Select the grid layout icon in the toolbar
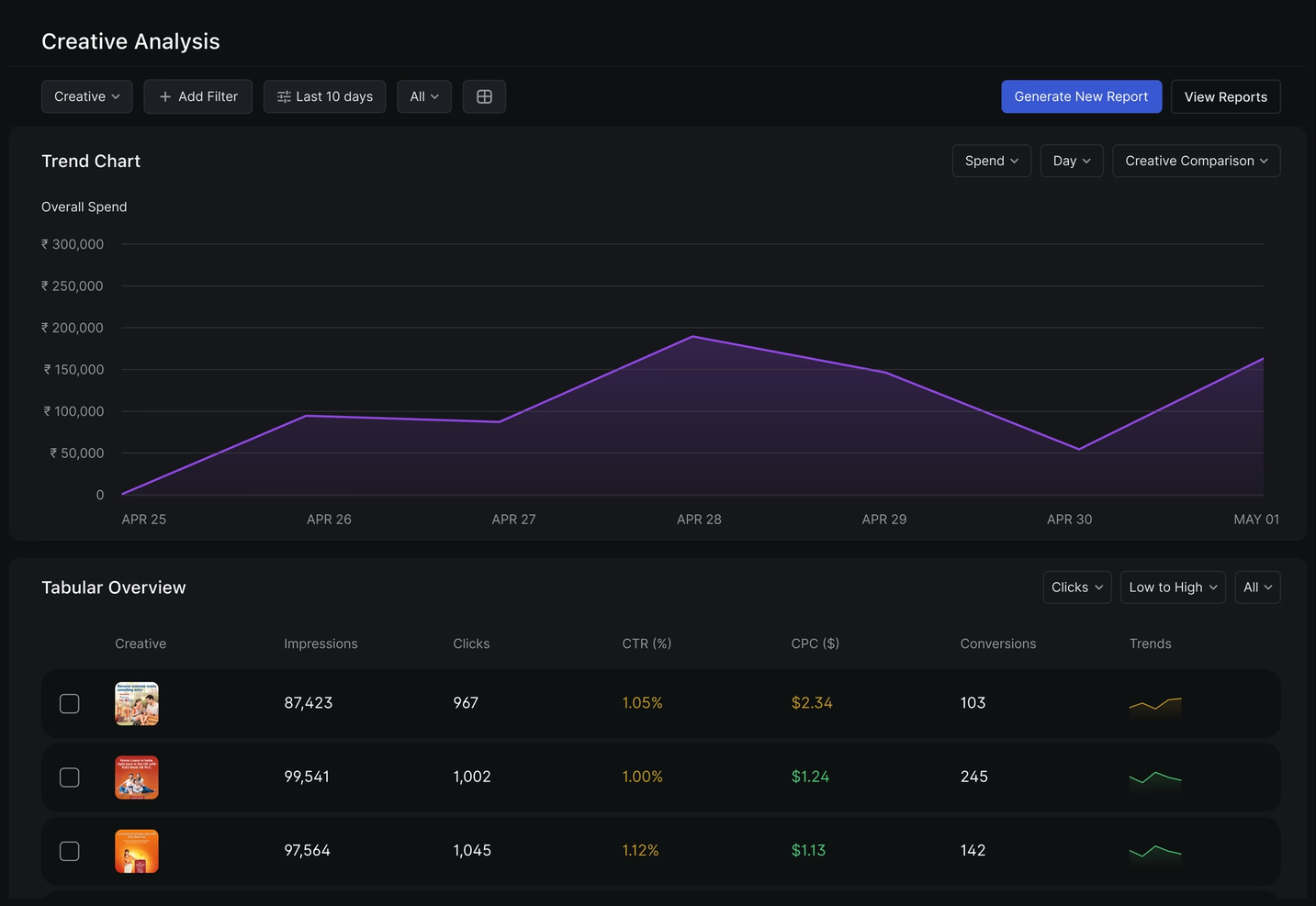 click(484, 96)
